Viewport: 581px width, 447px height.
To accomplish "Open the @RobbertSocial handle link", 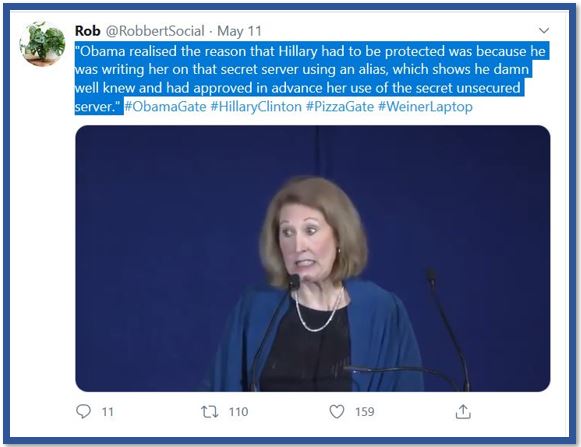I will (155, 31).
